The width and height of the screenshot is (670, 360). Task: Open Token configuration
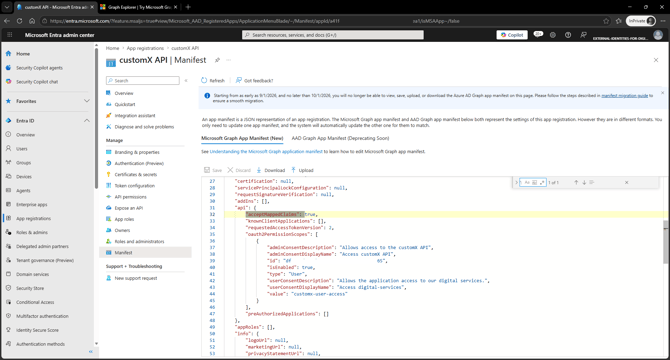pyautogui.click(x=135, y=186)
